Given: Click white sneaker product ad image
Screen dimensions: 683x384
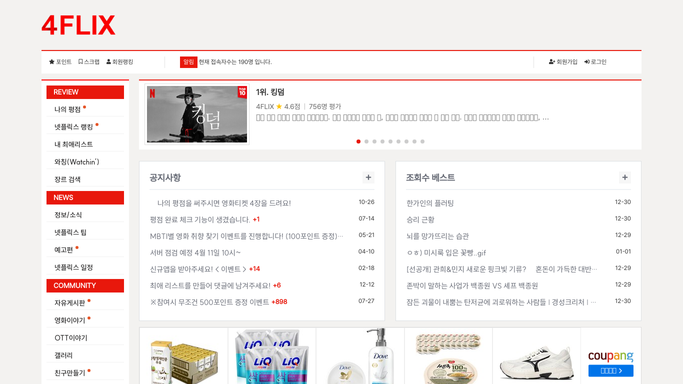Looking at the screenshot, I should tap(537, 356).
